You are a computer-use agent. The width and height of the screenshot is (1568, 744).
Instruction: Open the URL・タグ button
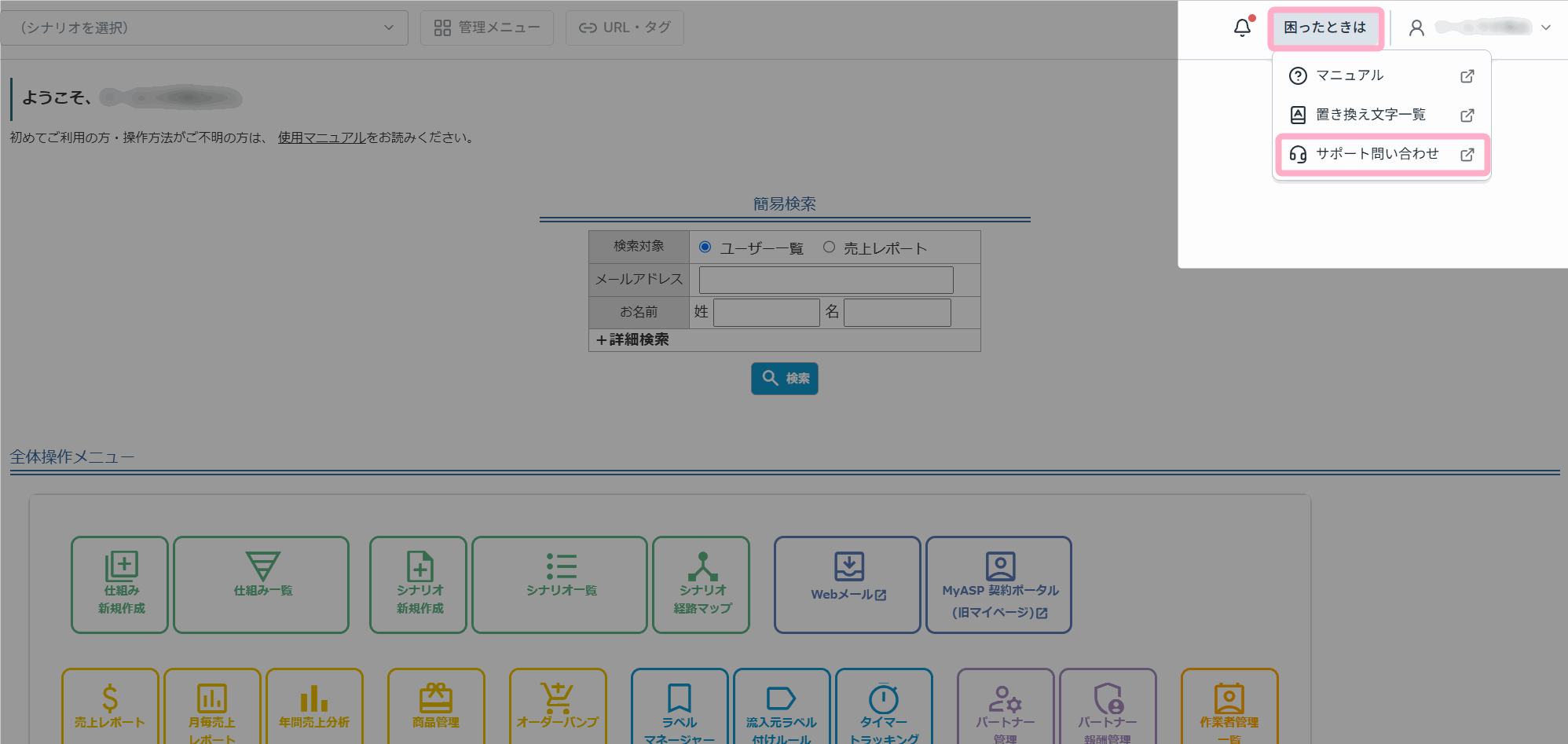[625, 27]
